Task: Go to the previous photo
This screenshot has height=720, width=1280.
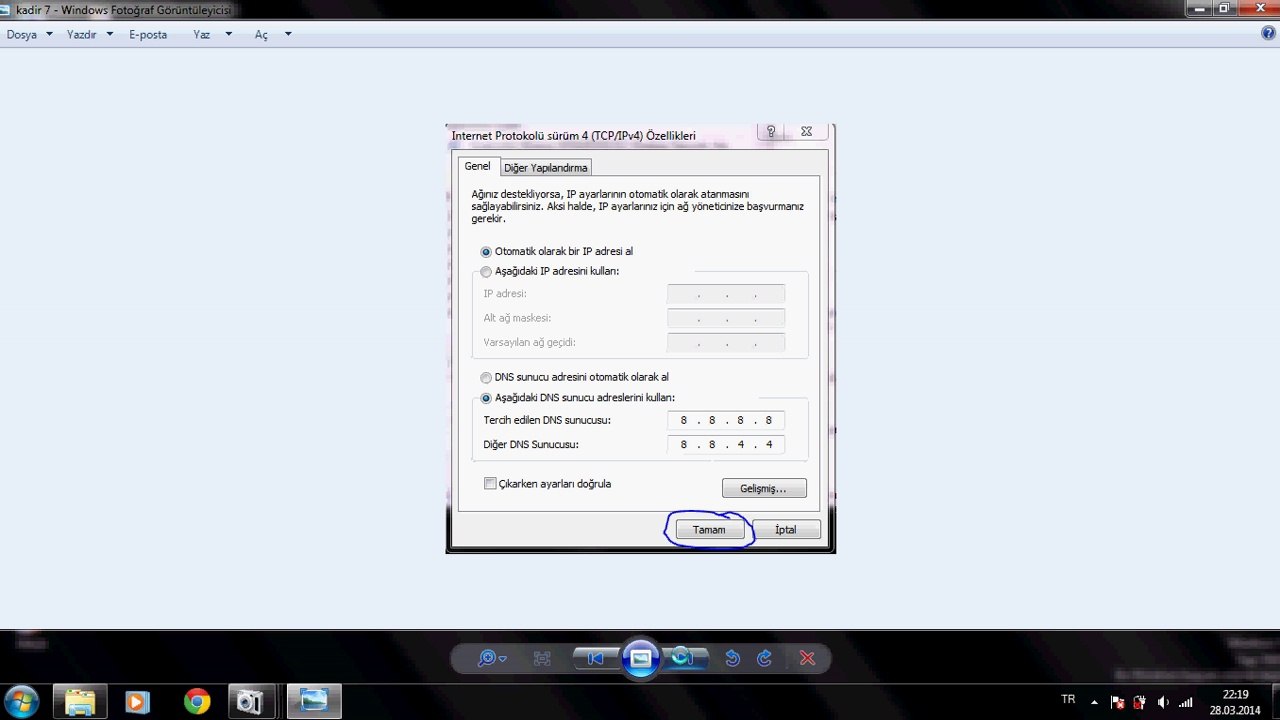Action: [x=596, y=658]
